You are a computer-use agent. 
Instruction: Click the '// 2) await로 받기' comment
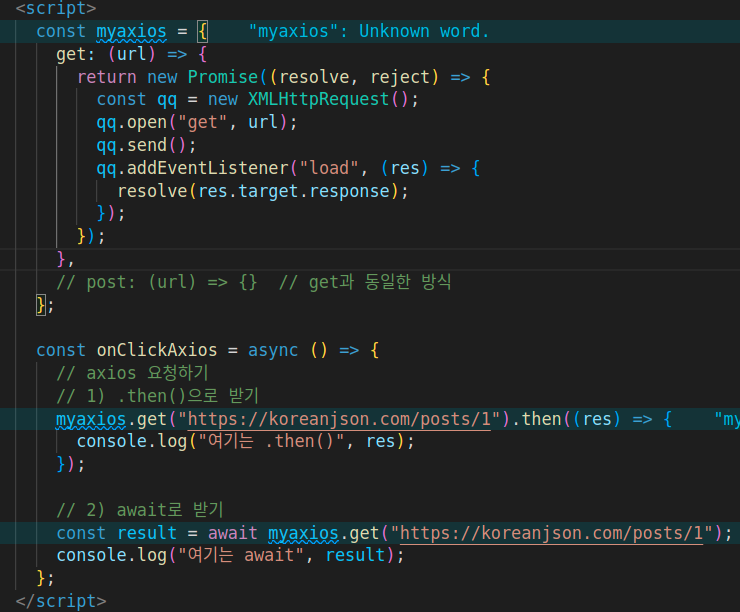pyautogui.click(x=140, y=510)
